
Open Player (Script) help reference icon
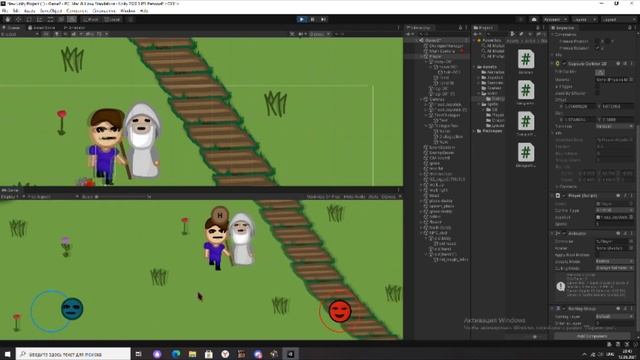pyautogui.click(x=618, y=196)
